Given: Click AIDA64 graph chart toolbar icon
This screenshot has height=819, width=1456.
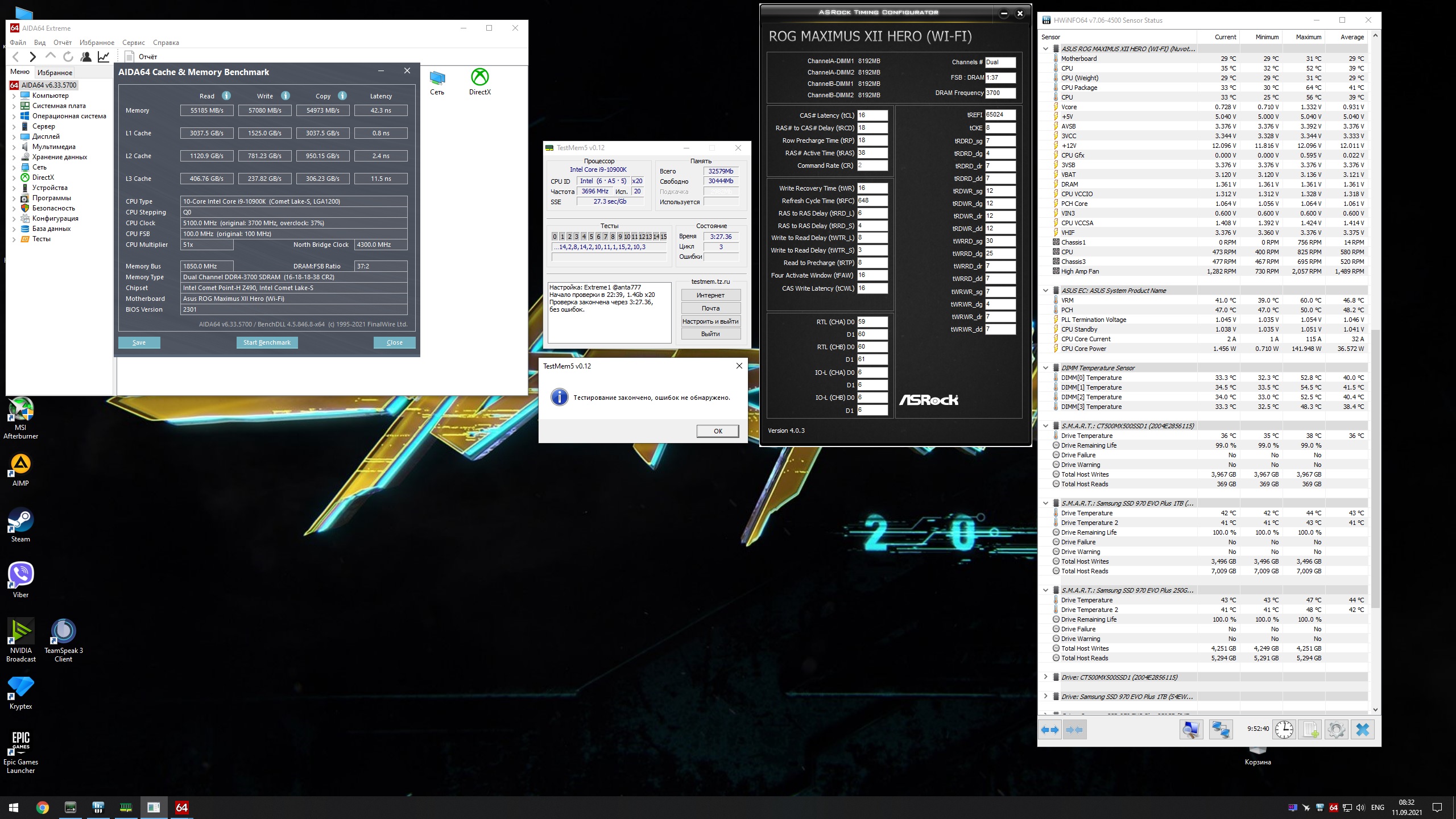Looking at the screenshot, I should (x=104, y=56).
